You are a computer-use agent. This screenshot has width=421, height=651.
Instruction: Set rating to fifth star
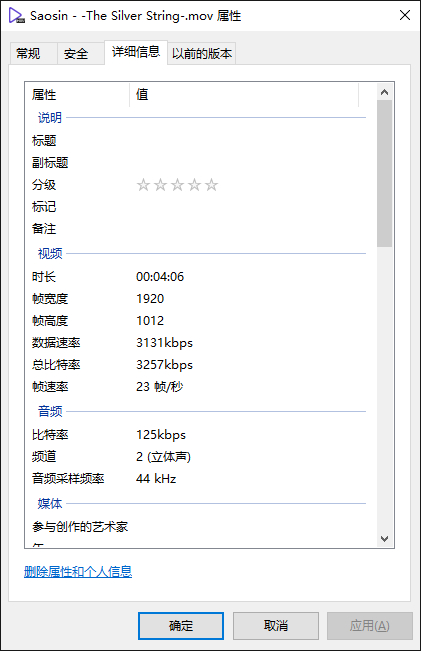pos(211,185)
